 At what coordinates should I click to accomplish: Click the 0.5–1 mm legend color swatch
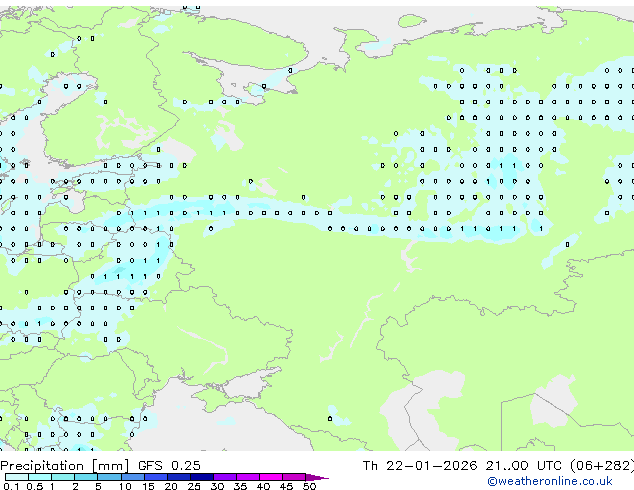(40, 477)
